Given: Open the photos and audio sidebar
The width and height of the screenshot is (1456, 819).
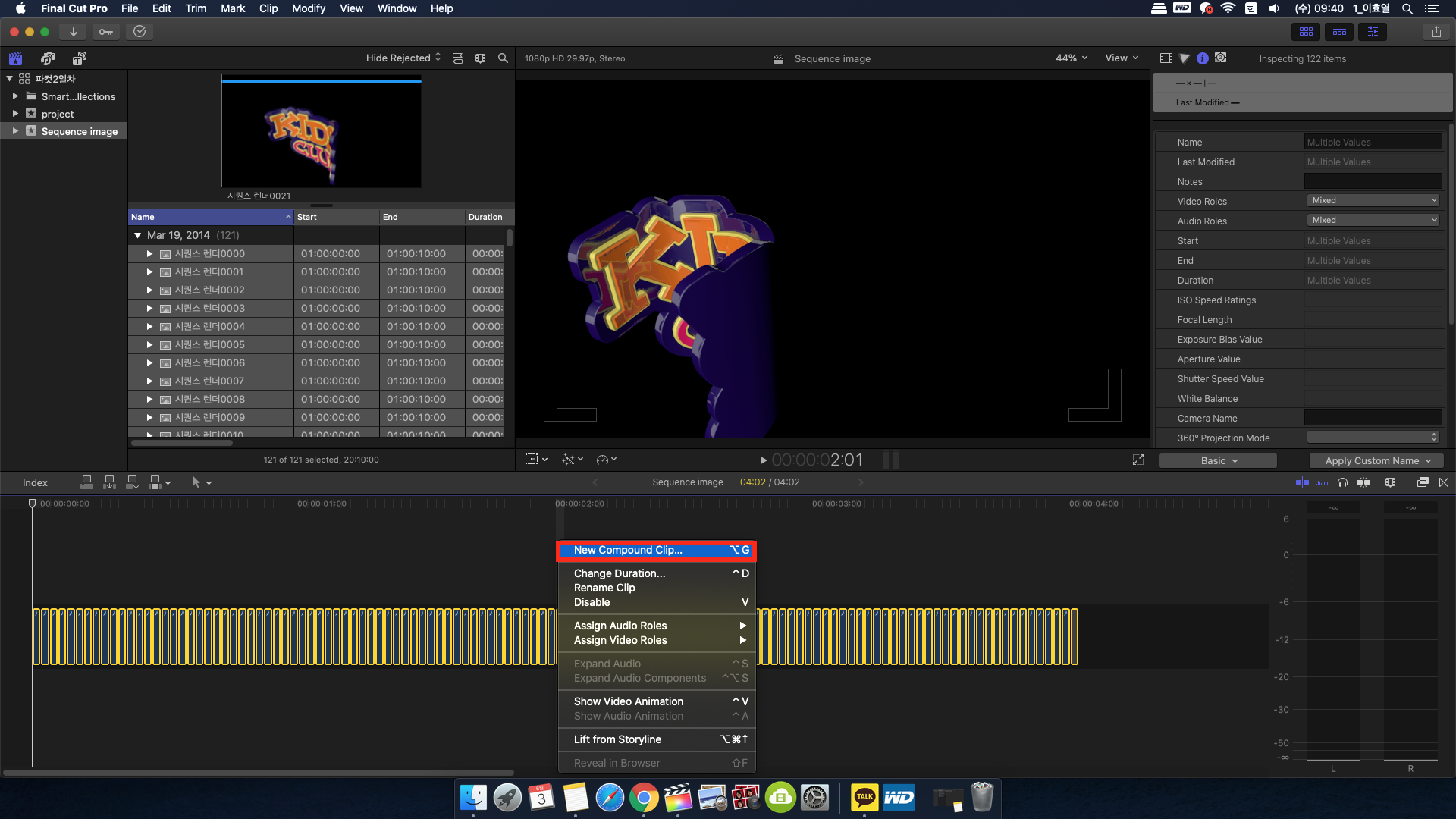Looking at the screenshot, I should (x=48, y=58).
